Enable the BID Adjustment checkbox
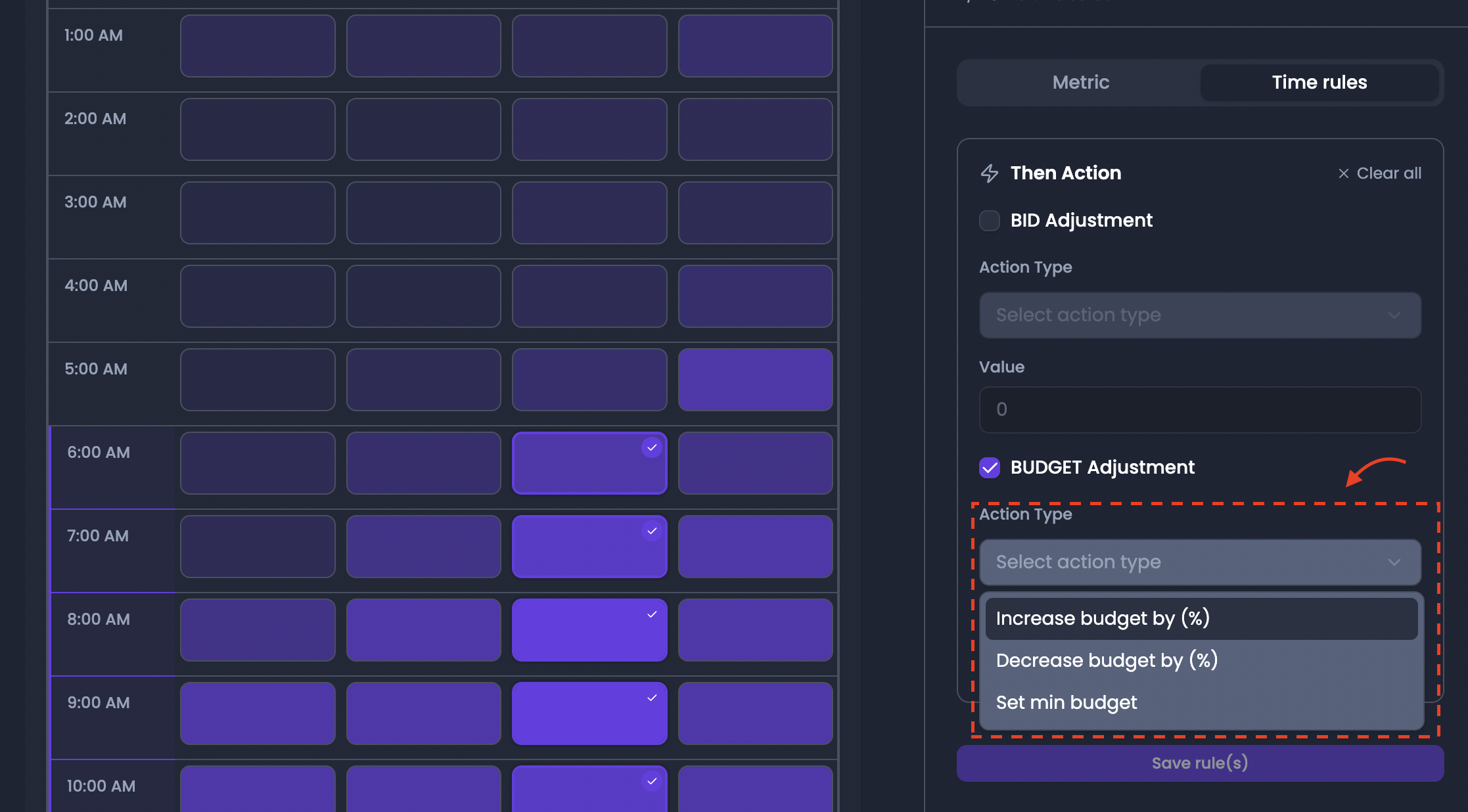This screenshot has height=812, width=1468. (990, 221)
